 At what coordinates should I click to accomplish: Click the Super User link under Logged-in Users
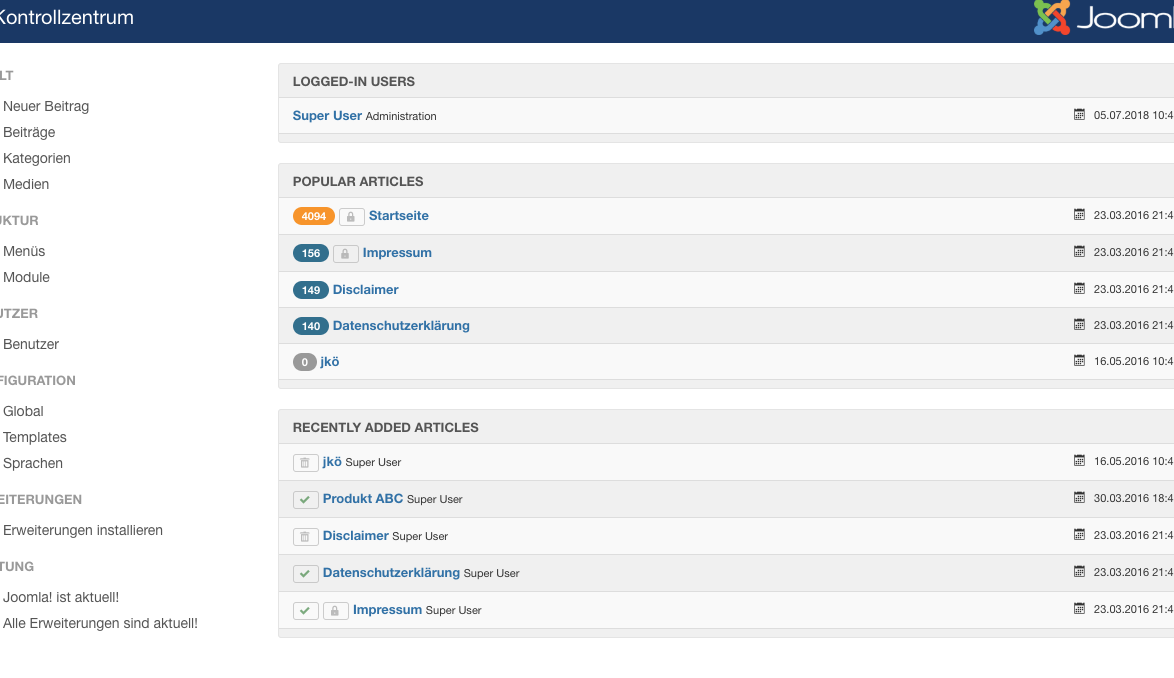tap(327, 116)
